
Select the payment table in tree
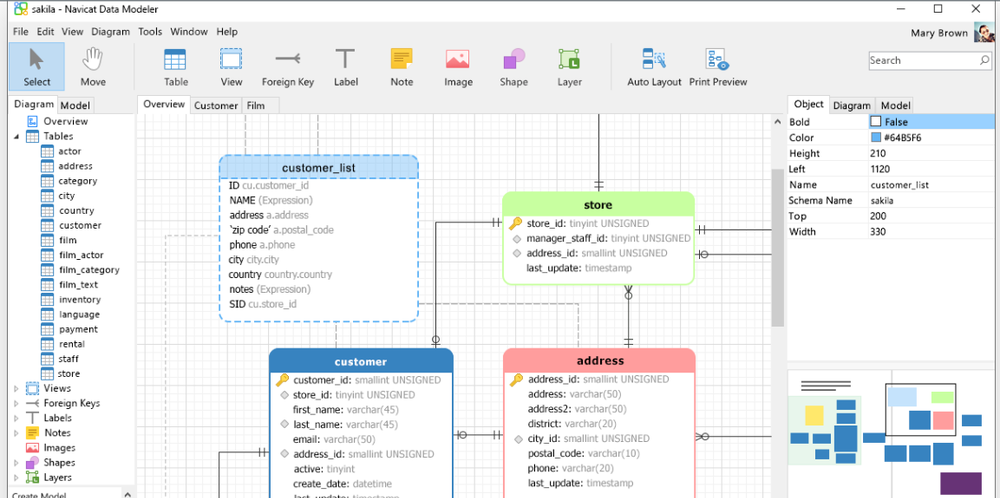tap(78, 329)
